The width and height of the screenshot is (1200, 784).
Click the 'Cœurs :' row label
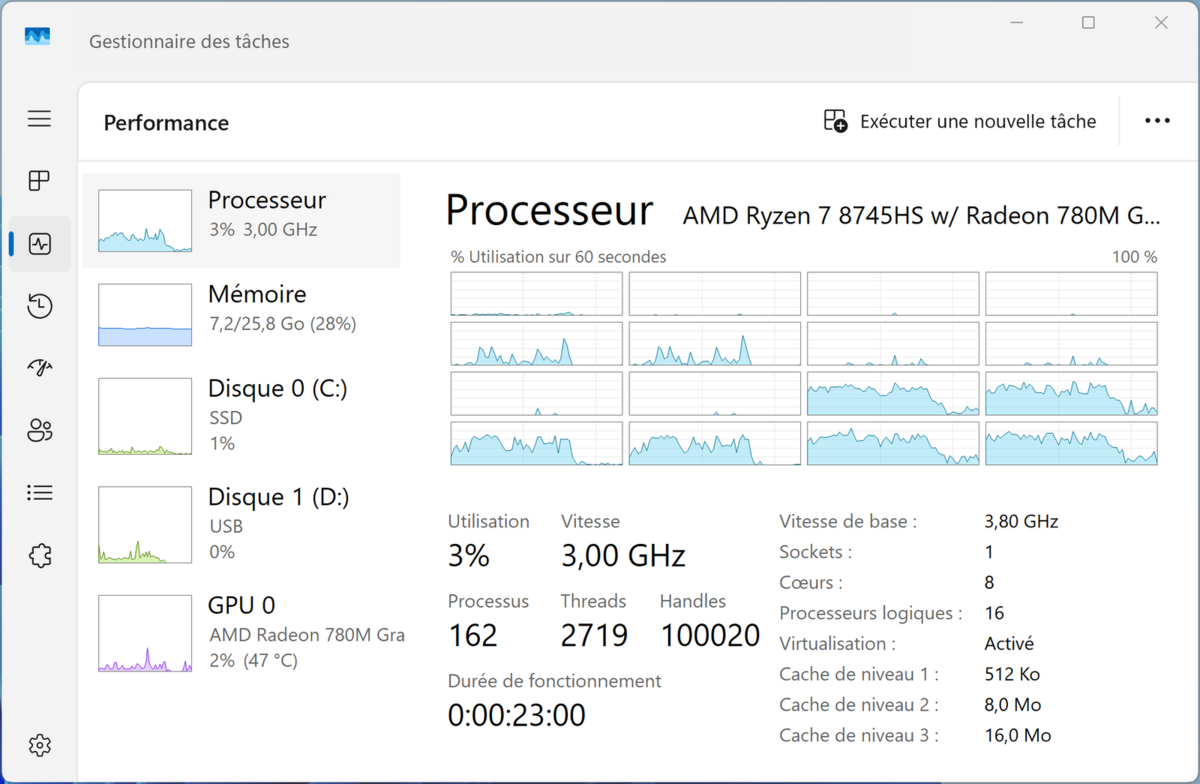pyautogui.click(x=810, y=582)
